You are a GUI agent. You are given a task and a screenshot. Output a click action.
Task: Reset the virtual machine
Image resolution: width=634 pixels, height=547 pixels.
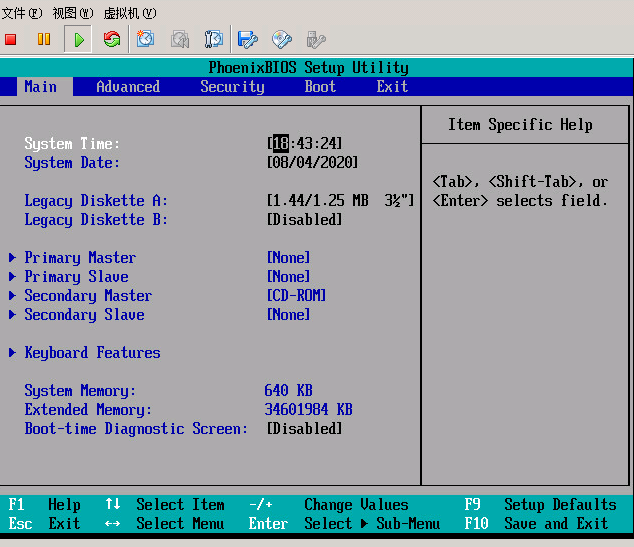(112, 39)
